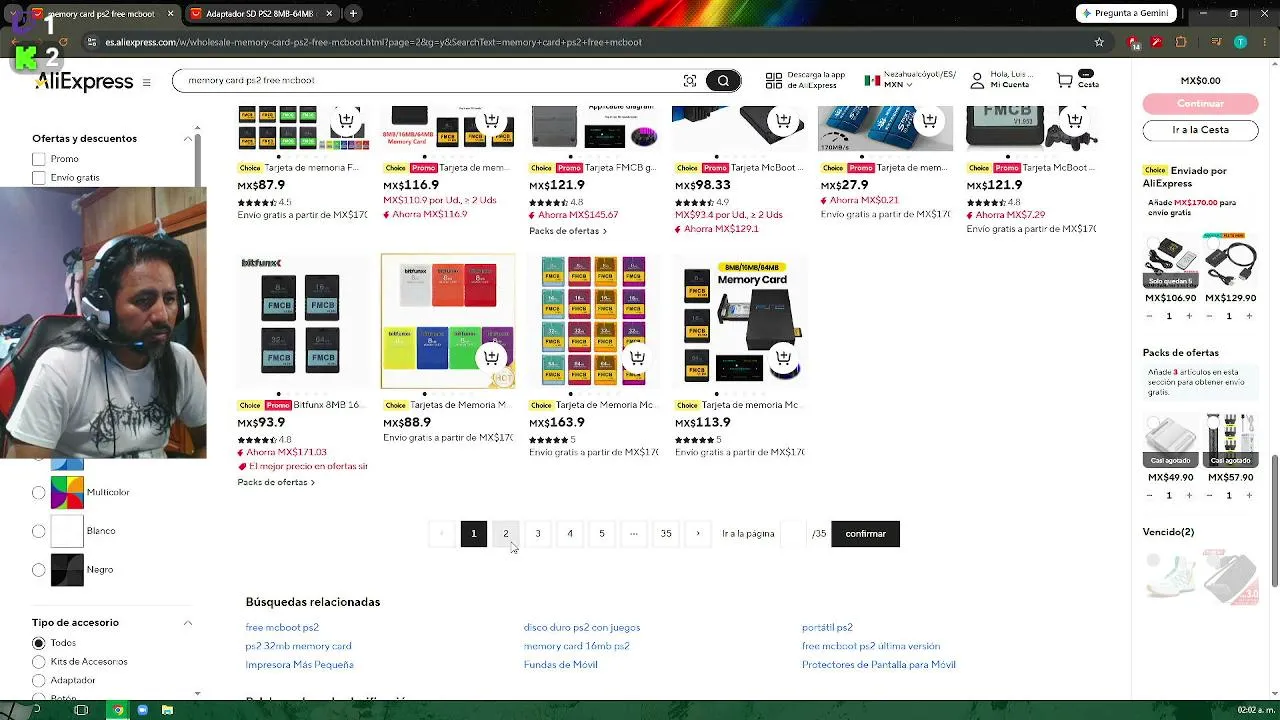Viewport: 1280px width, 720px height.
Task: Add the MX$98.33 Tarjeta McBoot to cart
Action: [x=783, y=121]
